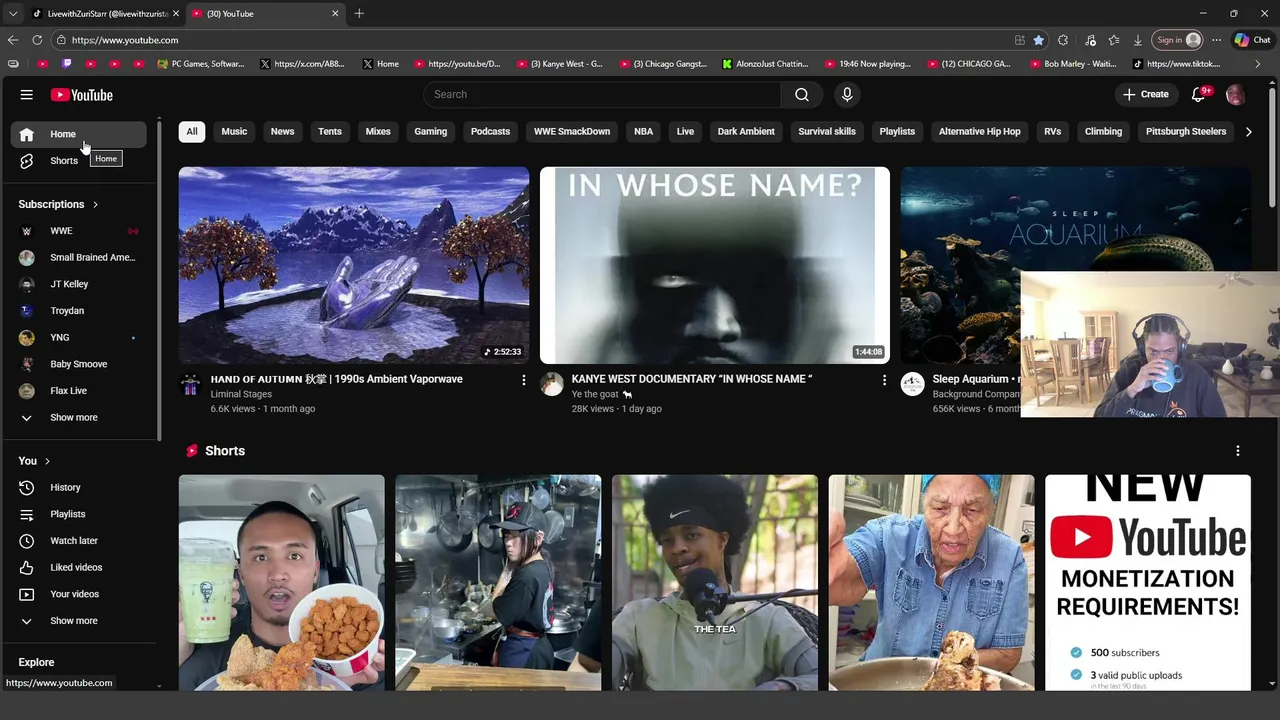Open the YouTube guide hamburger menu
This screenshot has width=1280, height=720.
(x=27, y=95)
